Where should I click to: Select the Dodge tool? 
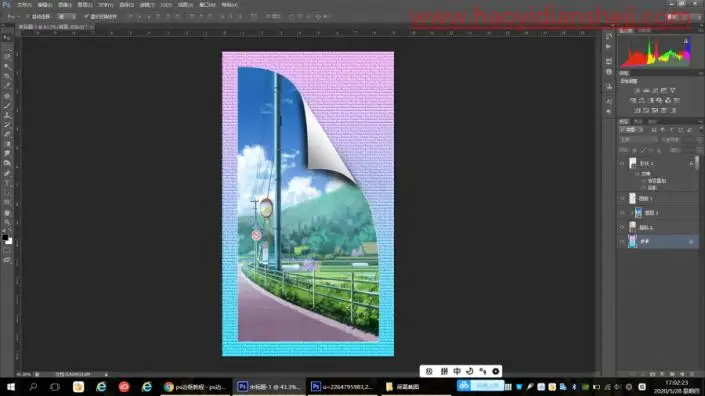7,163
